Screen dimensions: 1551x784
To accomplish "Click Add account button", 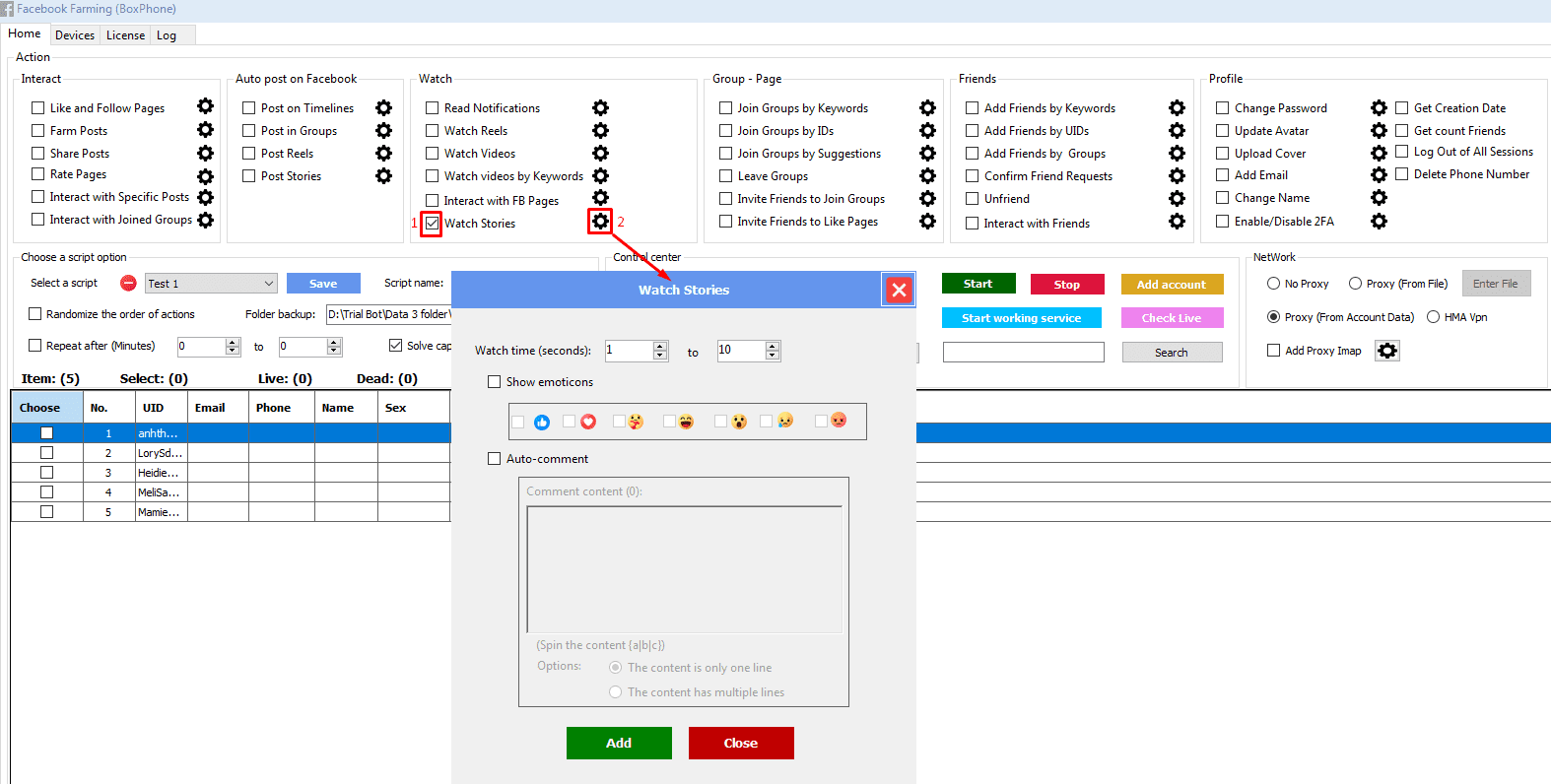I will [x=1172, y=284].
